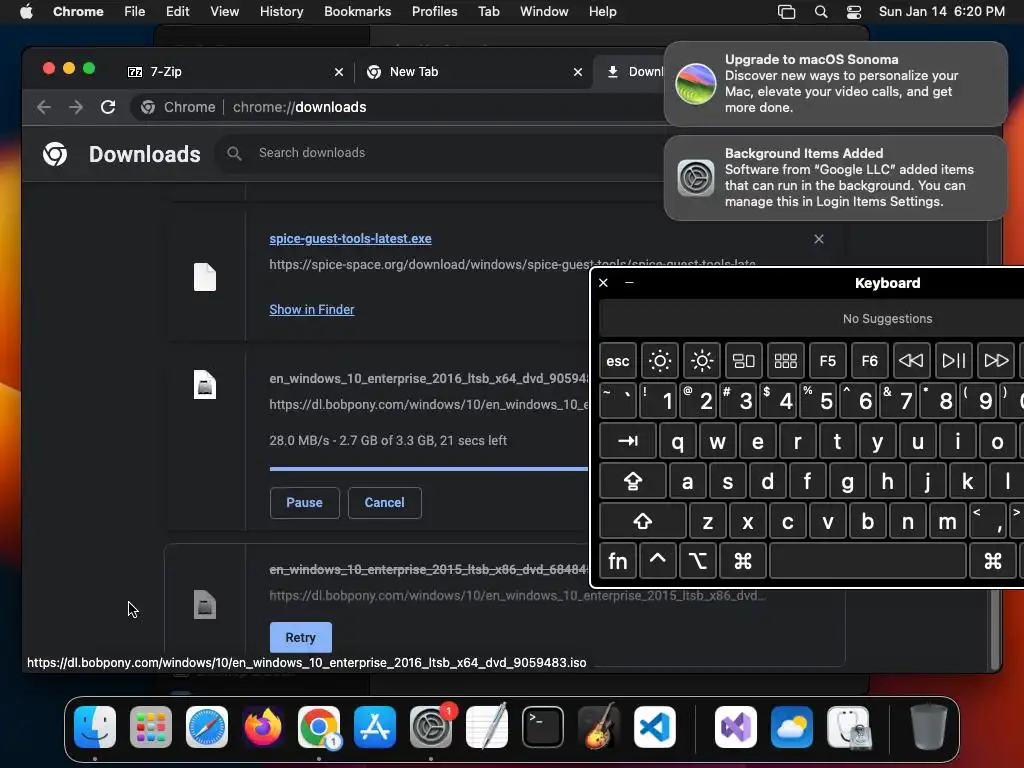Tap the Launchpad key on the virtual keyboard
Viewport: 1024px width, 768px height.
(x=786, y=360)
